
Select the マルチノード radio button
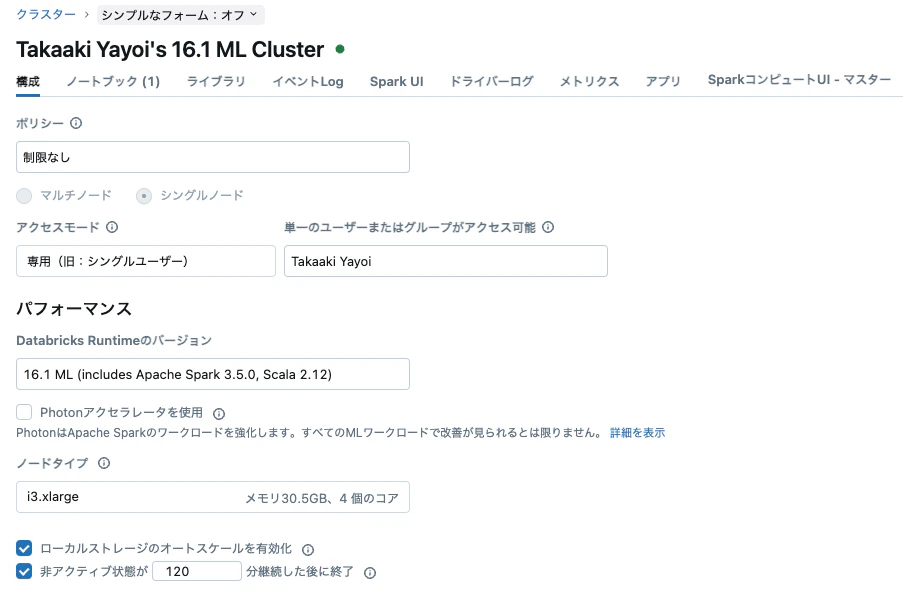(x=24, y=196)
